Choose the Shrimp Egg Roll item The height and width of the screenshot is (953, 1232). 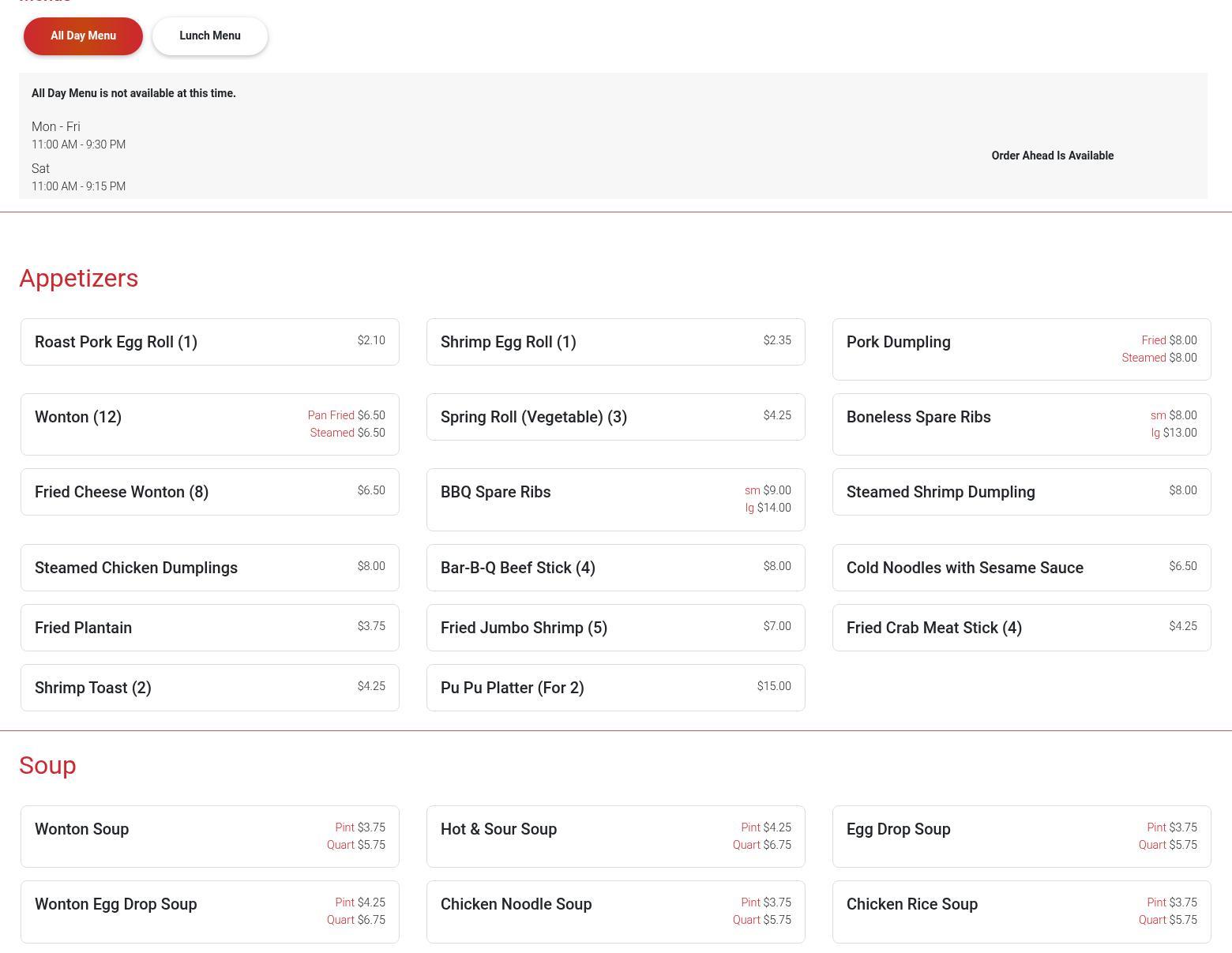tap(615, 342)
